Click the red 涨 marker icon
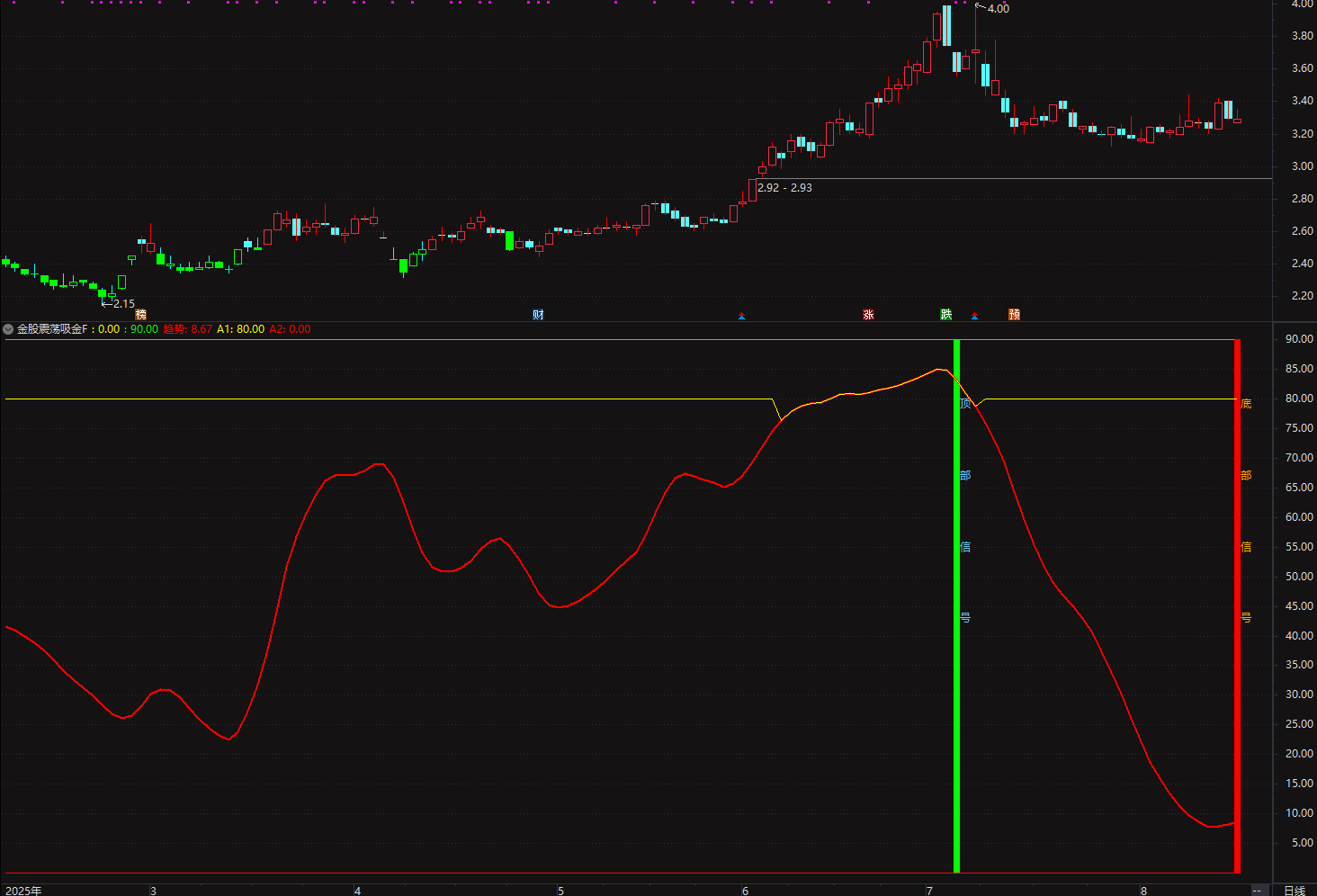The width and height of the screenshot is (1317, 896). pyautogui.click(x=868, y=315)
